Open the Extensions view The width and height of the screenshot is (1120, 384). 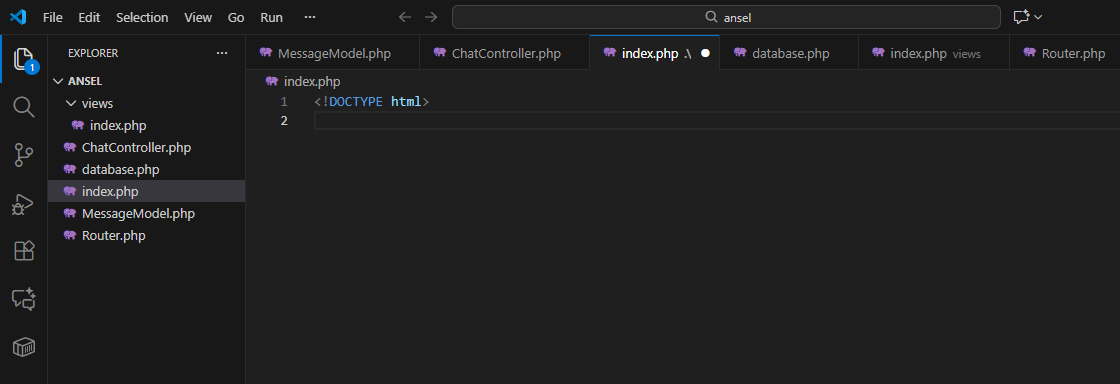24,251
